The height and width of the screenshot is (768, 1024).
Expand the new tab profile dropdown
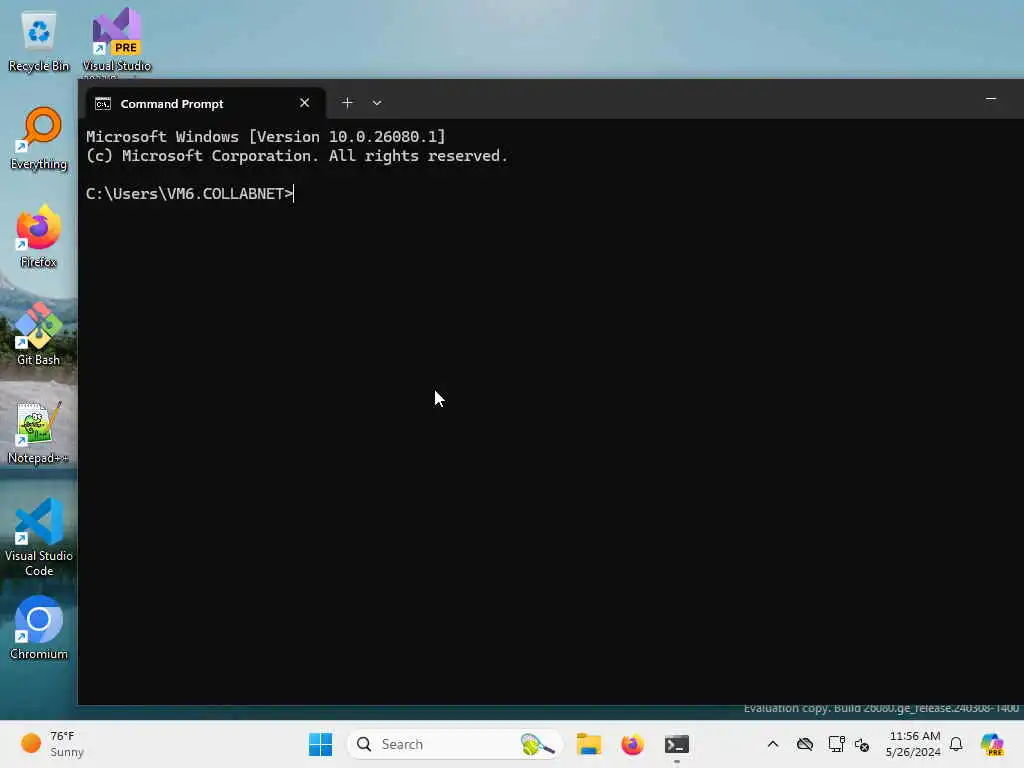coord(377,103)
